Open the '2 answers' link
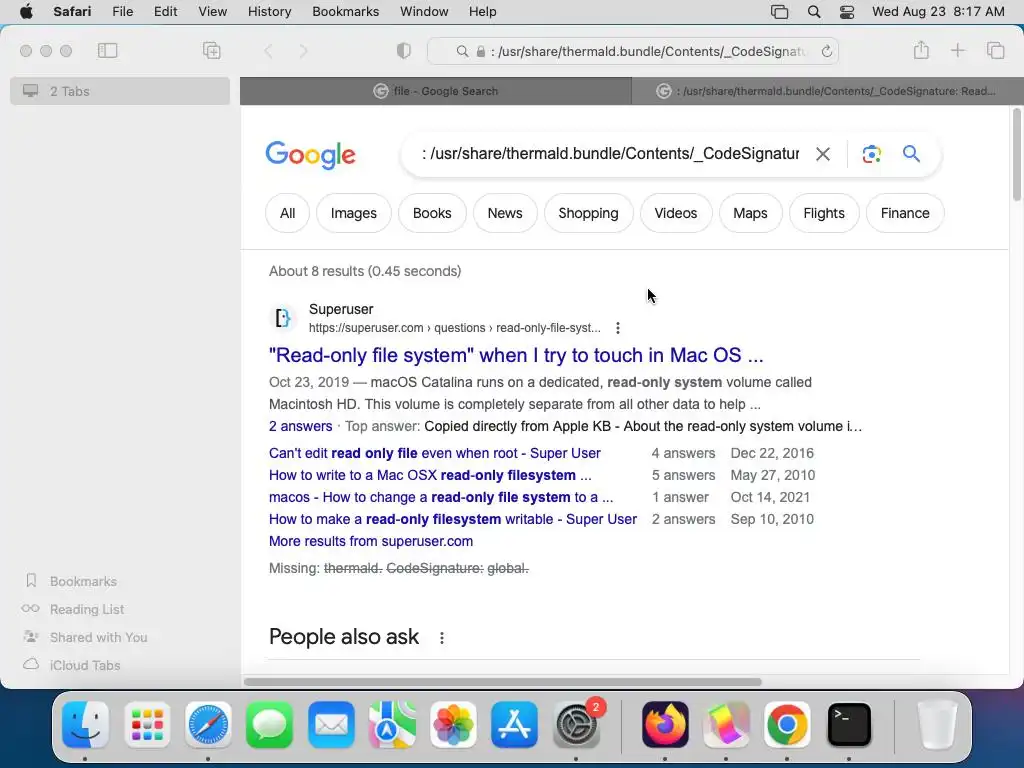 pos(300,426)
